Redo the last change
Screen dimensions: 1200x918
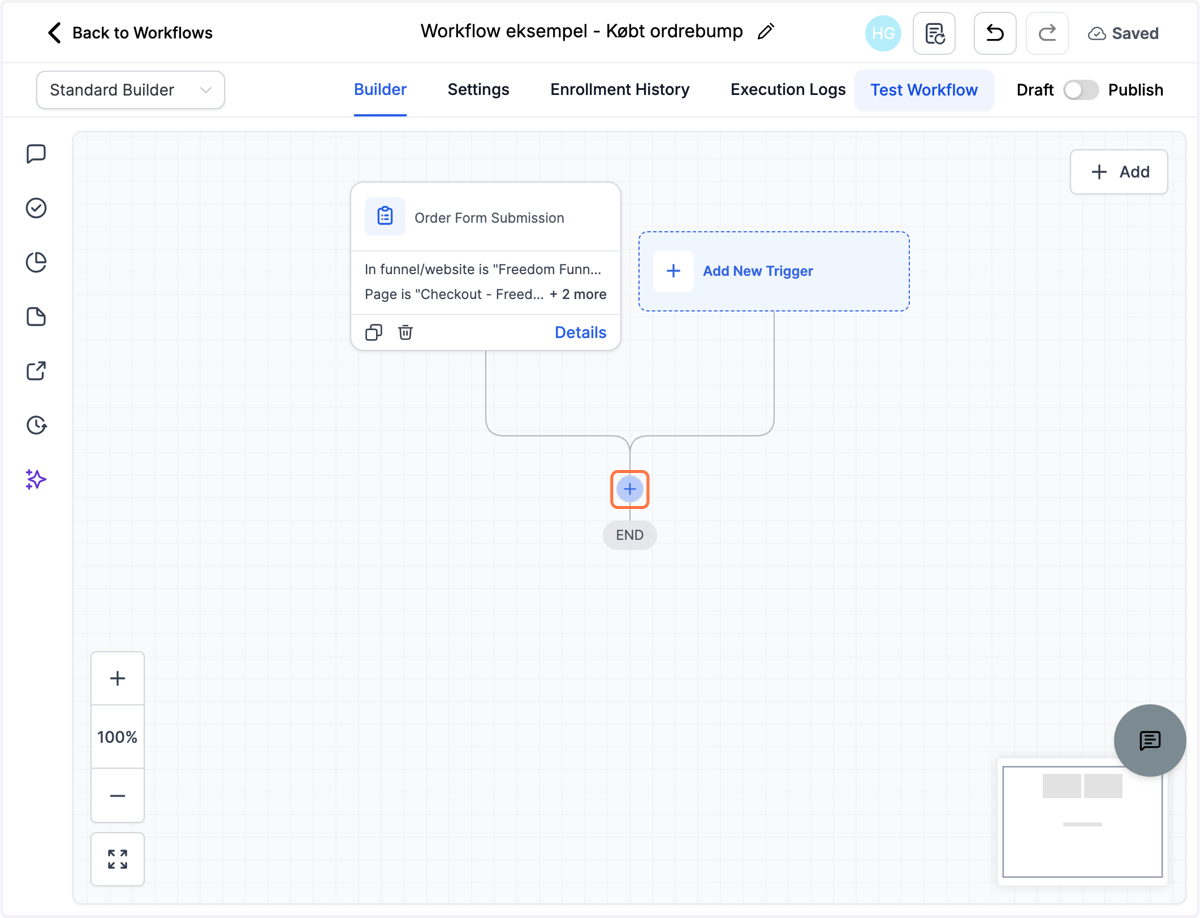pyautogui.click(x=1047, y=33)
